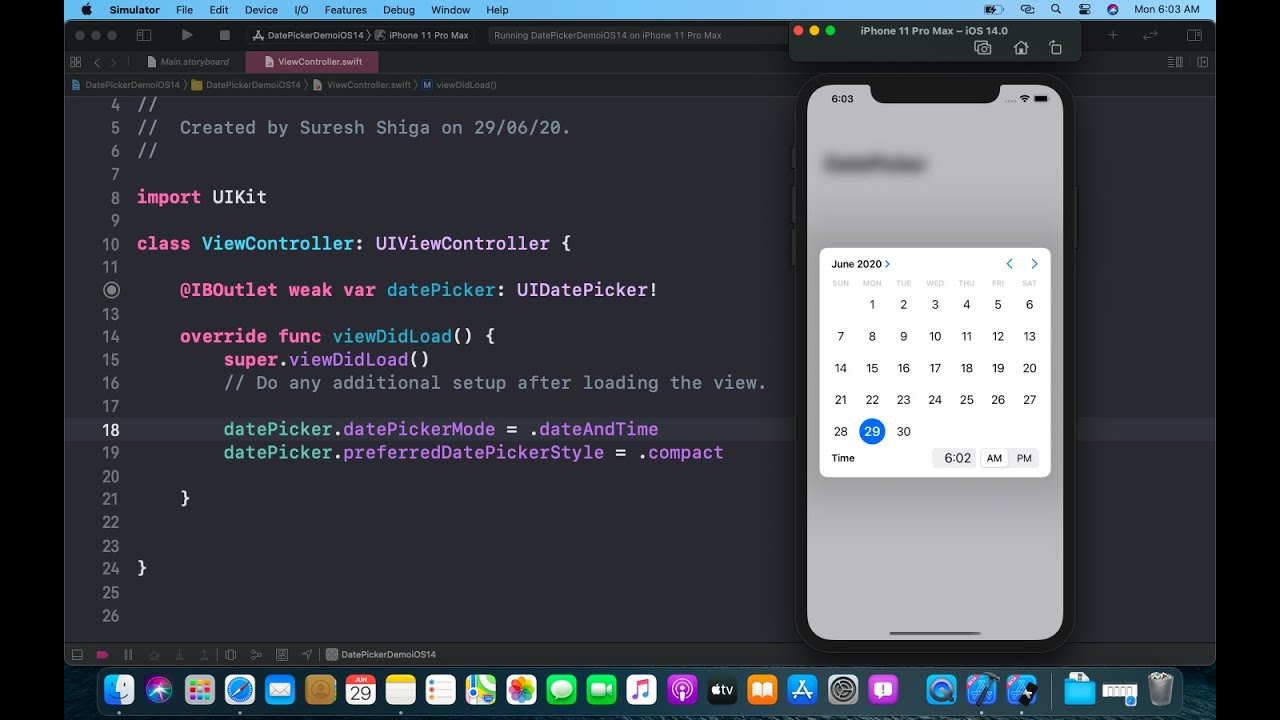Open the Debug menu
Viewport: 1280px width, 720px height.
399,9
